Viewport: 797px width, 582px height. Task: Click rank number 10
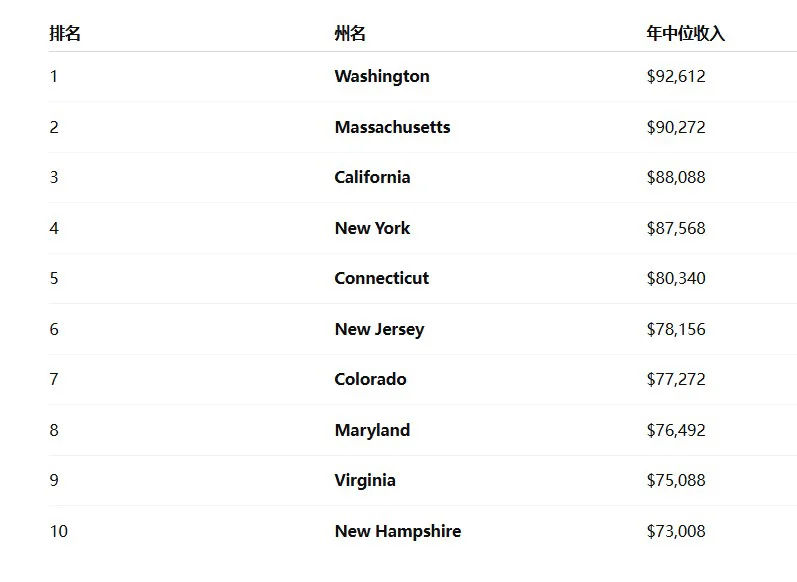point(59,531)
